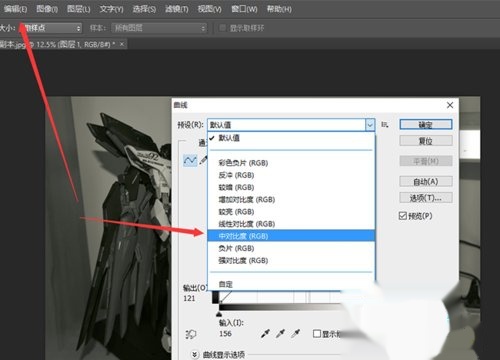
Task: Open the 编辑(E) menu
Action: [x=15, y=9]
